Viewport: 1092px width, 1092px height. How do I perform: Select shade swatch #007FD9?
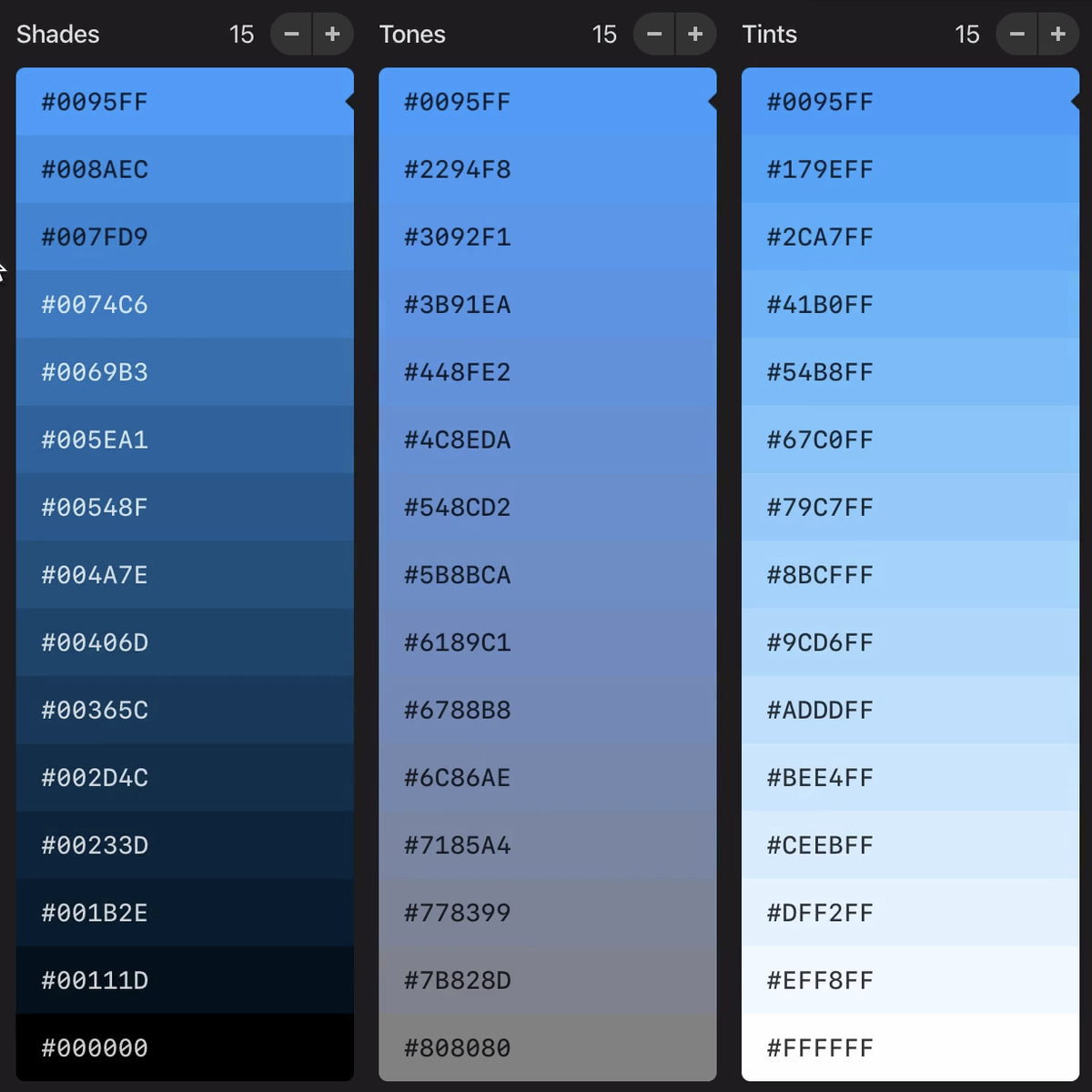point(185,237)
